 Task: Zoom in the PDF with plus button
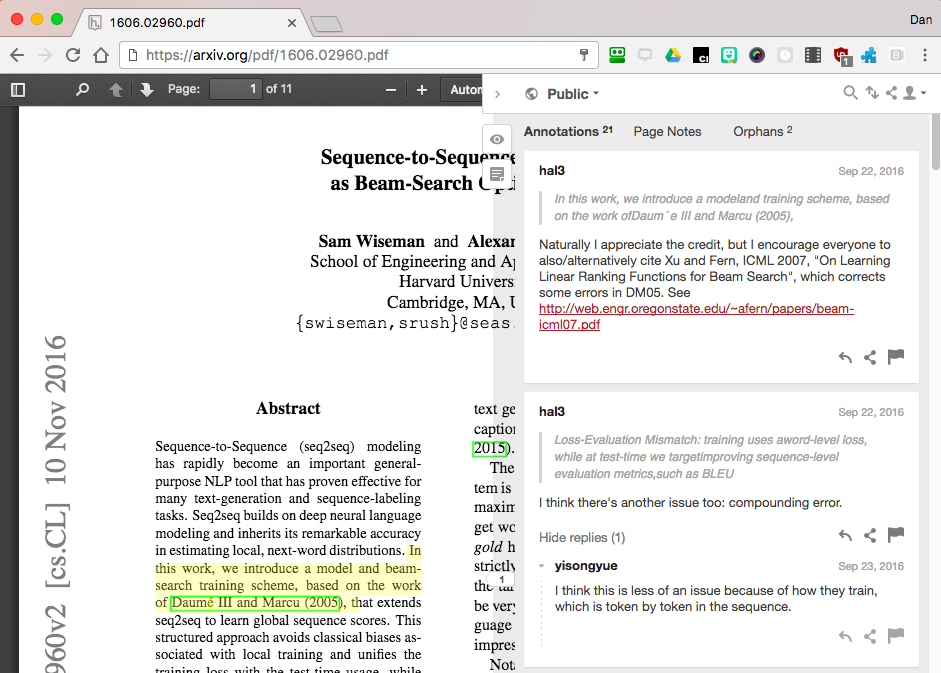click(x=422, y=90)
